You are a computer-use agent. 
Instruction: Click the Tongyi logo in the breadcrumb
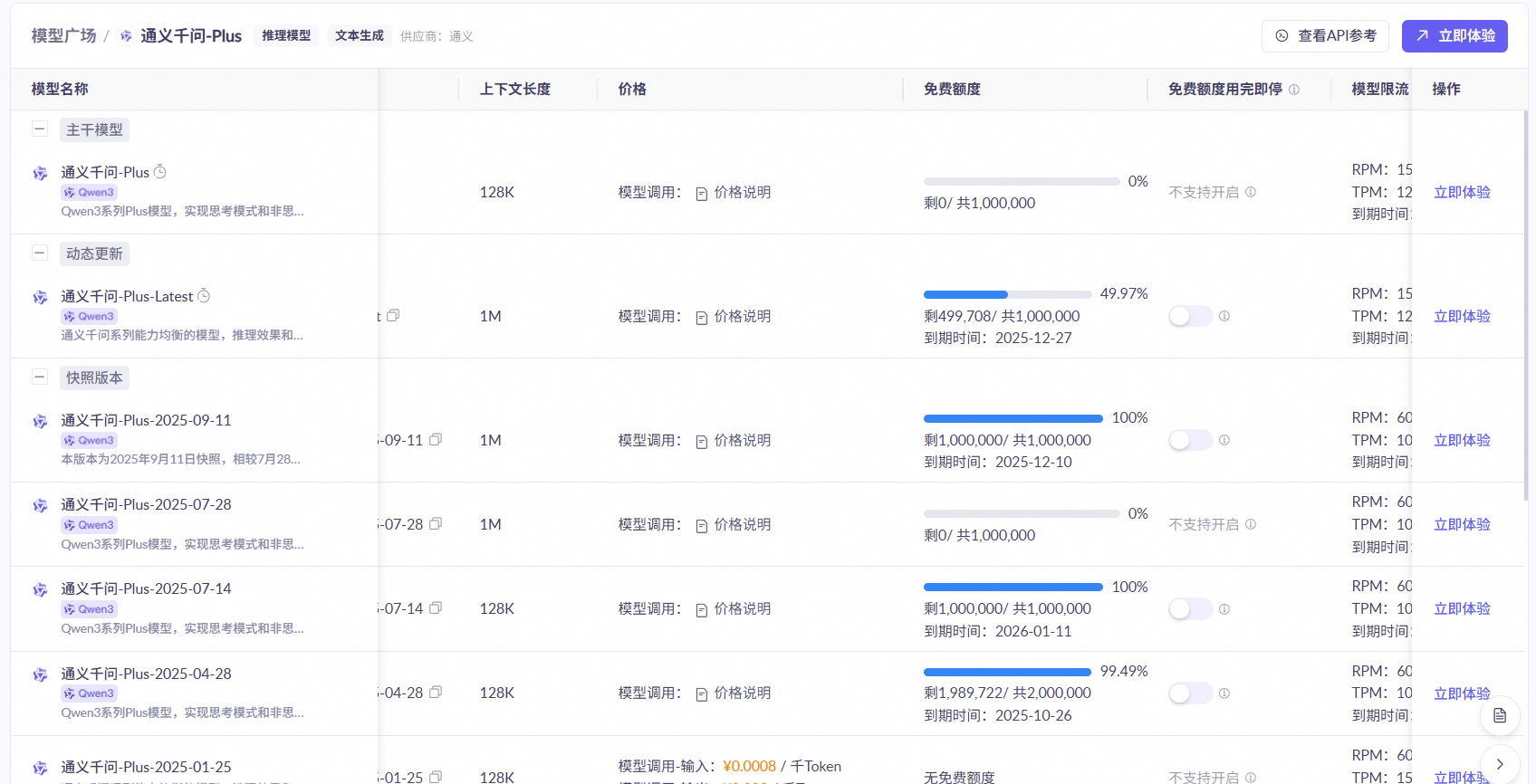pos(126,36)
